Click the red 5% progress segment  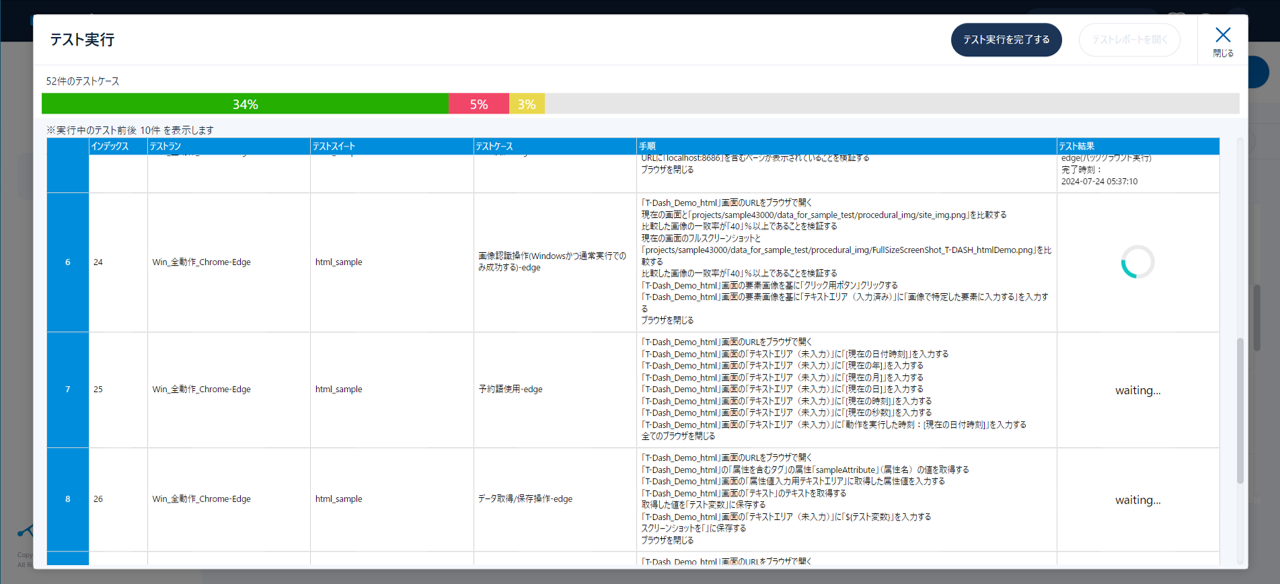click(479, 104)
